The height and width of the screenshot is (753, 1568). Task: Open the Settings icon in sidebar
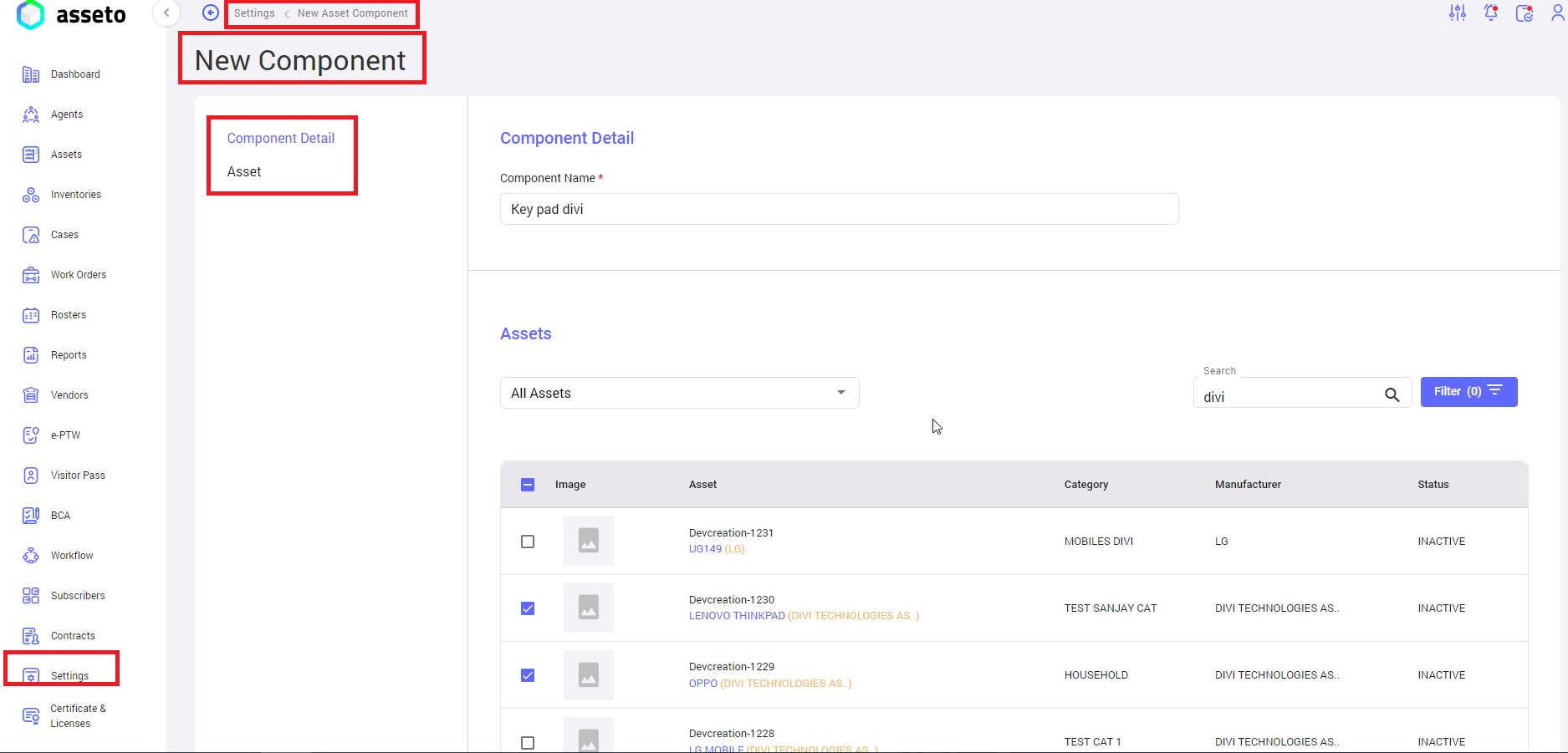coord(31,675)
